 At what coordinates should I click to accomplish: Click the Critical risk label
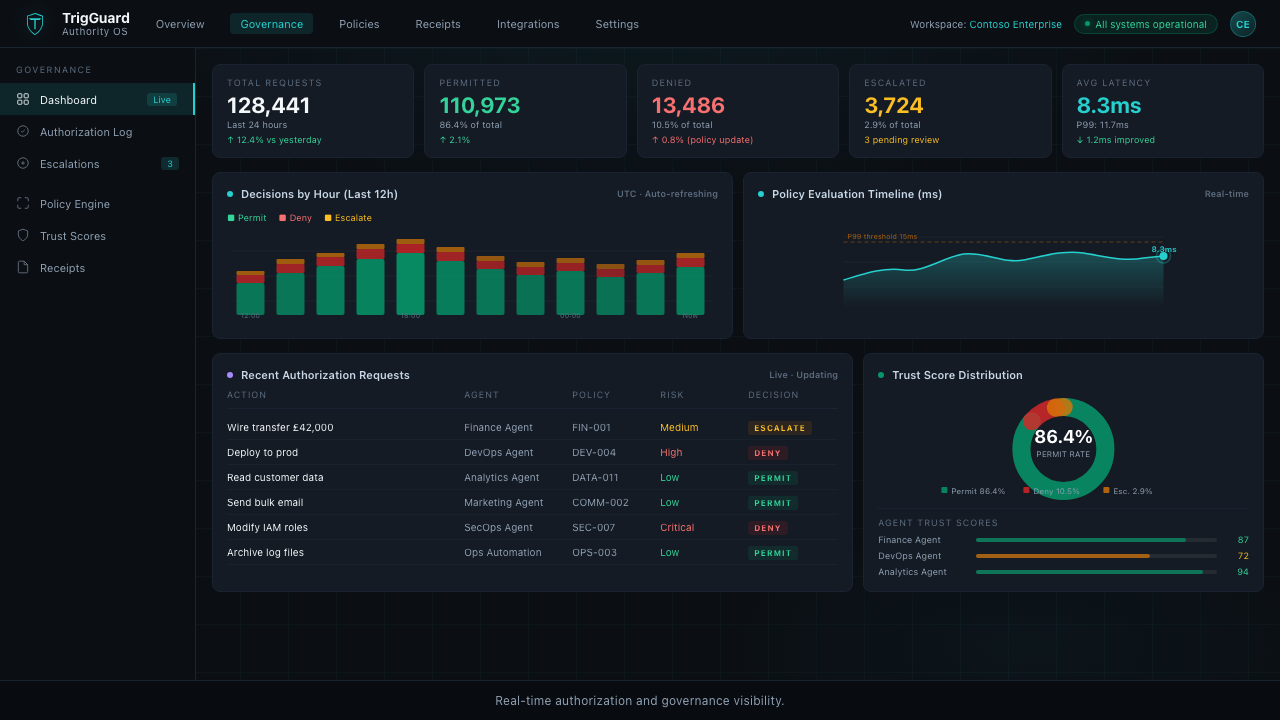pos(677,528)
